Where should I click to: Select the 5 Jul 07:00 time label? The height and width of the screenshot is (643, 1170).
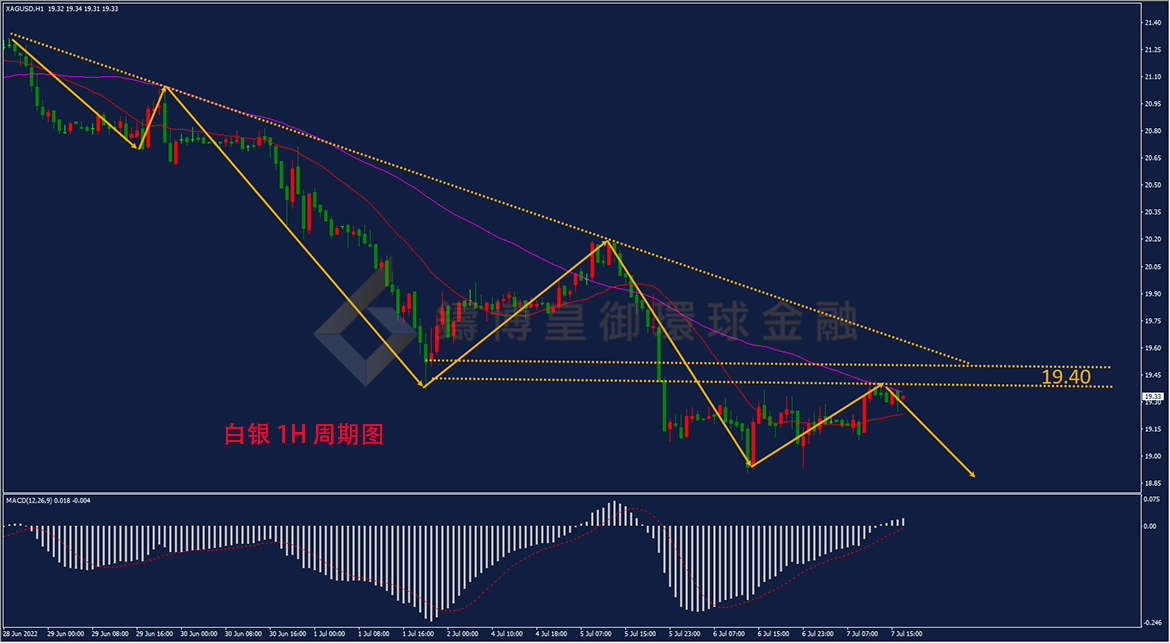click(595, 633)
